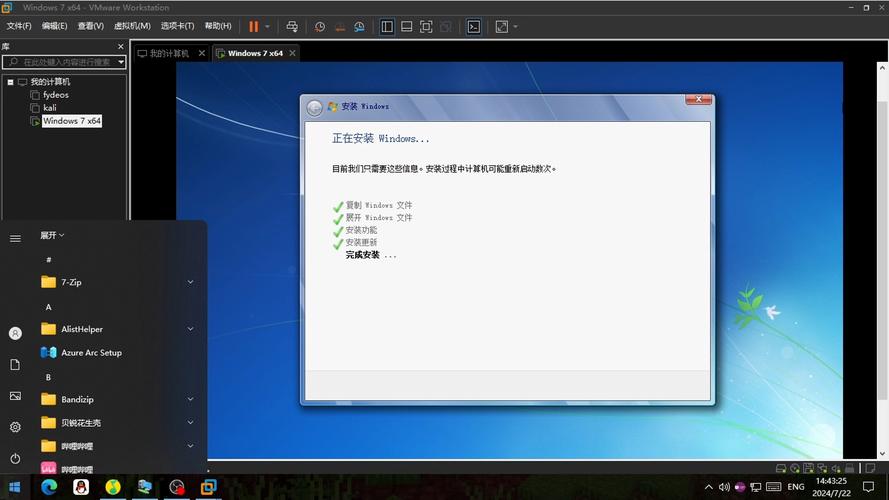This screenshot has height=500, width=889.
Task: Click the back arrow in Windows installer
Action: point(315,107)
